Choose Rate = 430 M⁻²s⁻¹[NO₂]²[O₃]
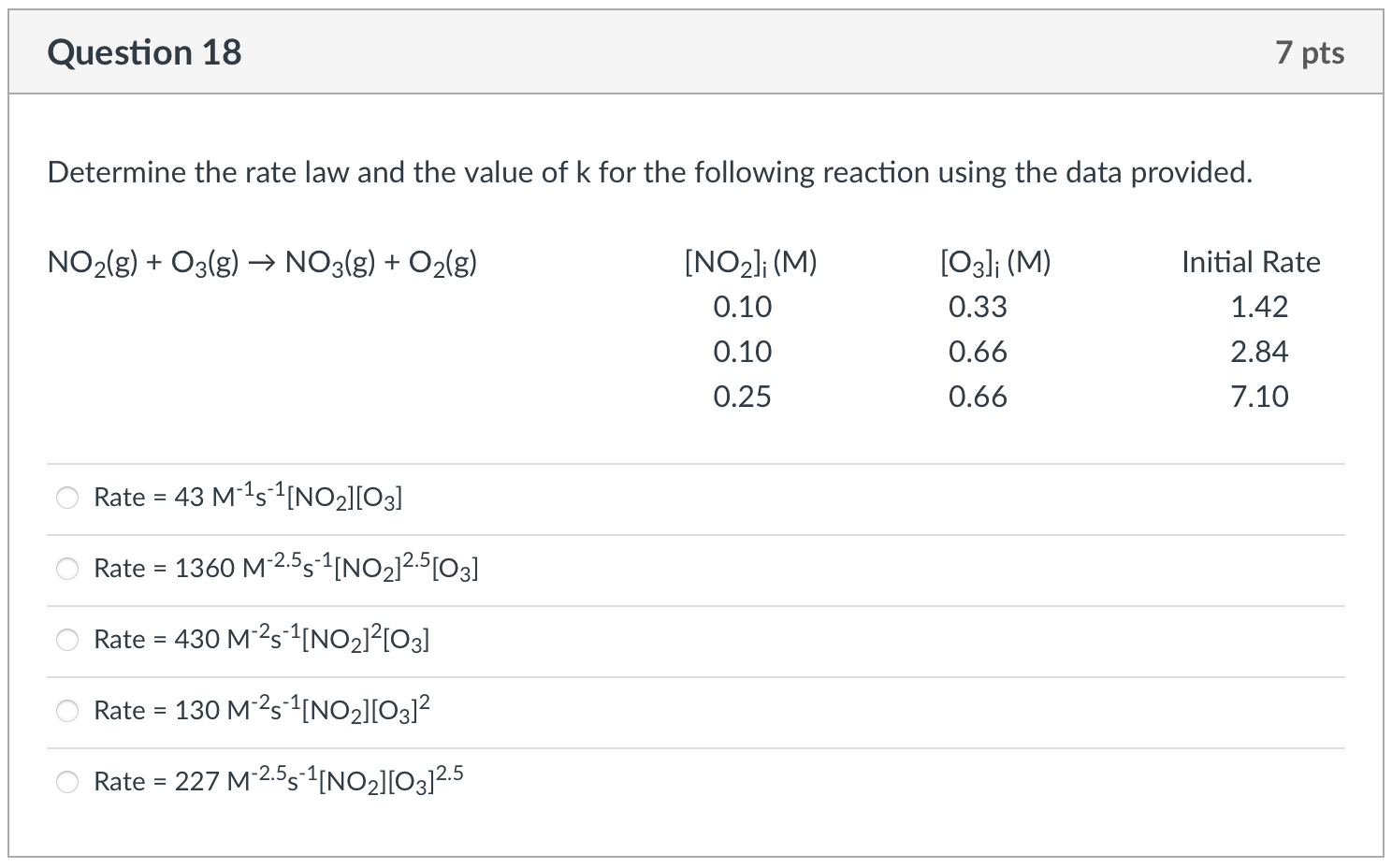The height and width of the screenshot is (868, 1392). 260,640
